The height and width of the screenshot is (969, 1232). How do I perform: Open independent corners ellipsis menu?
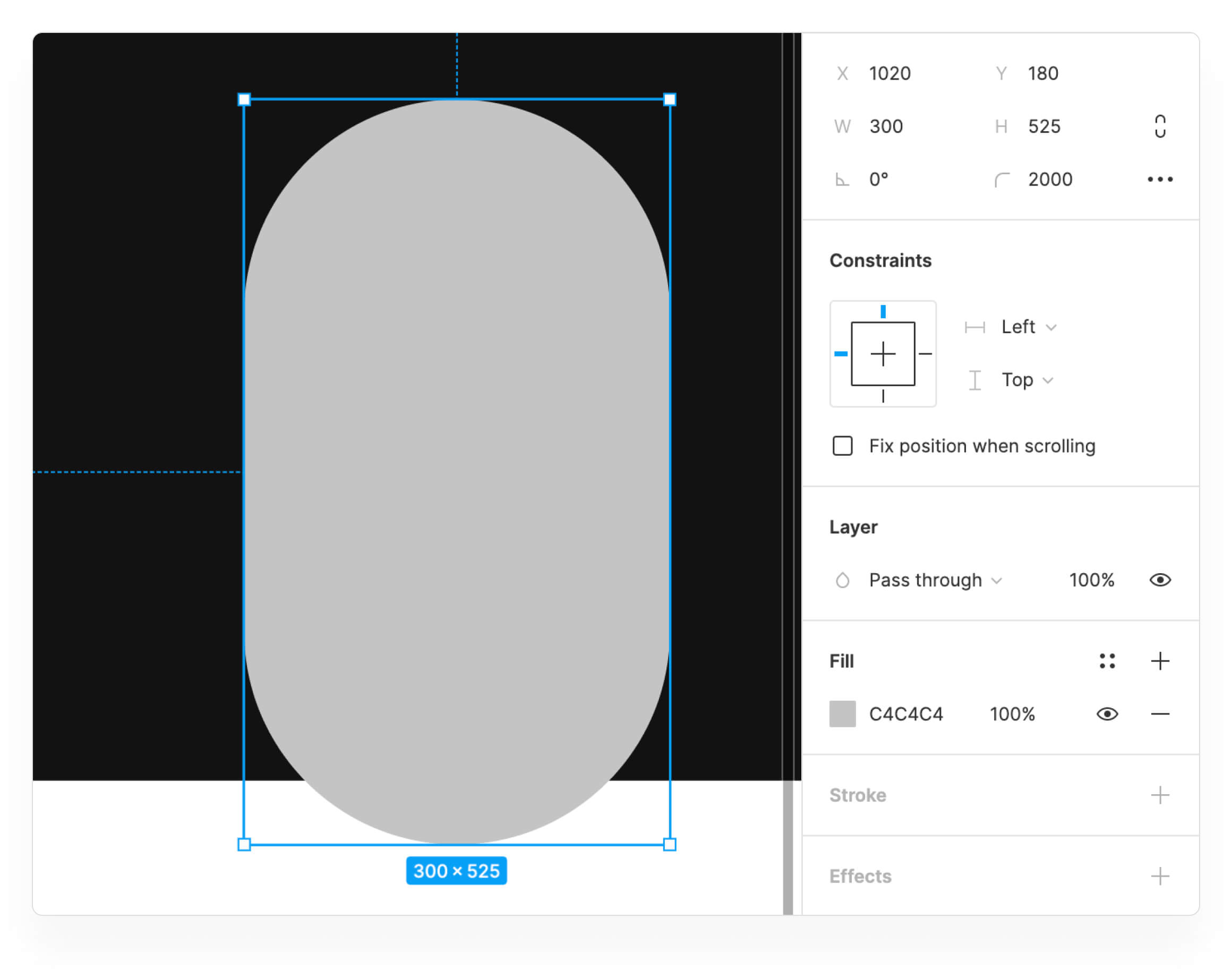pos(1160,179)
